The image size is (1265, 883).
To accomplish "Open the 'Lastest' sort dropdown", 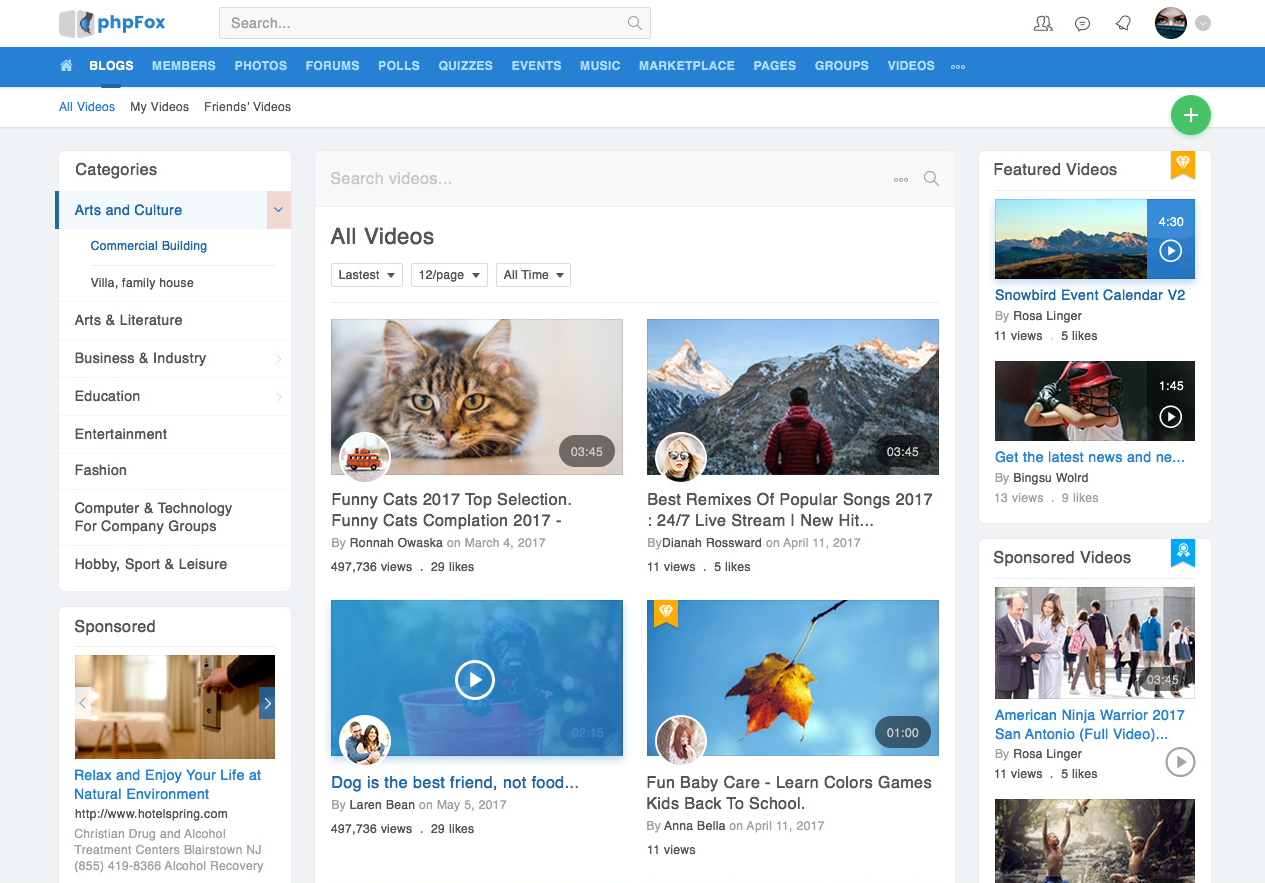I will coord(366,274).
